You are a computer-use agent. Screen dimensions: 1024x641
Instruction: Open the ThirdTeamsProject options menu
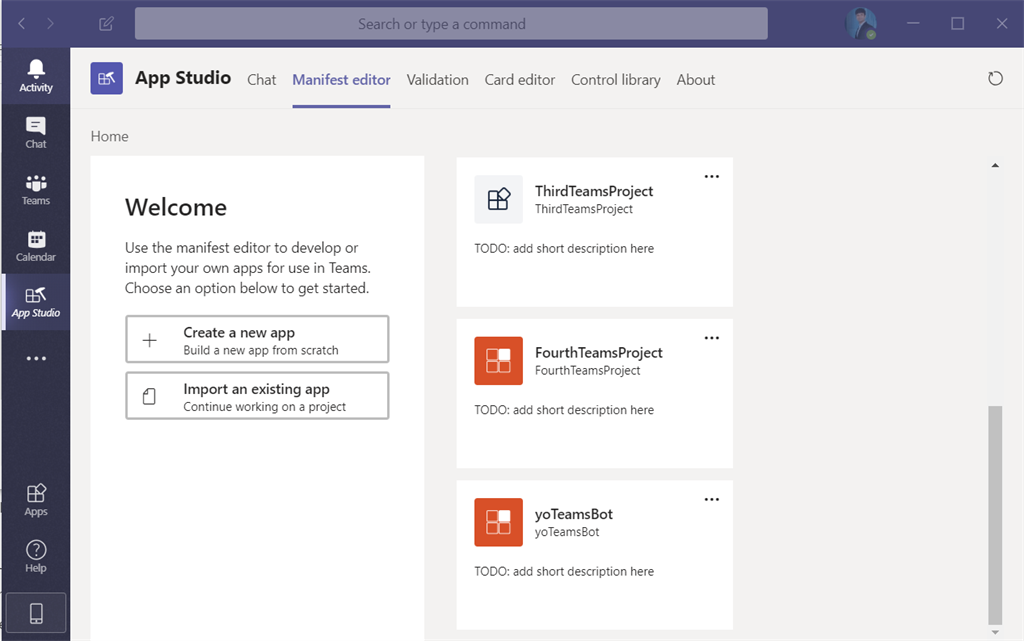pyautogui.click(x=711, y=176)
